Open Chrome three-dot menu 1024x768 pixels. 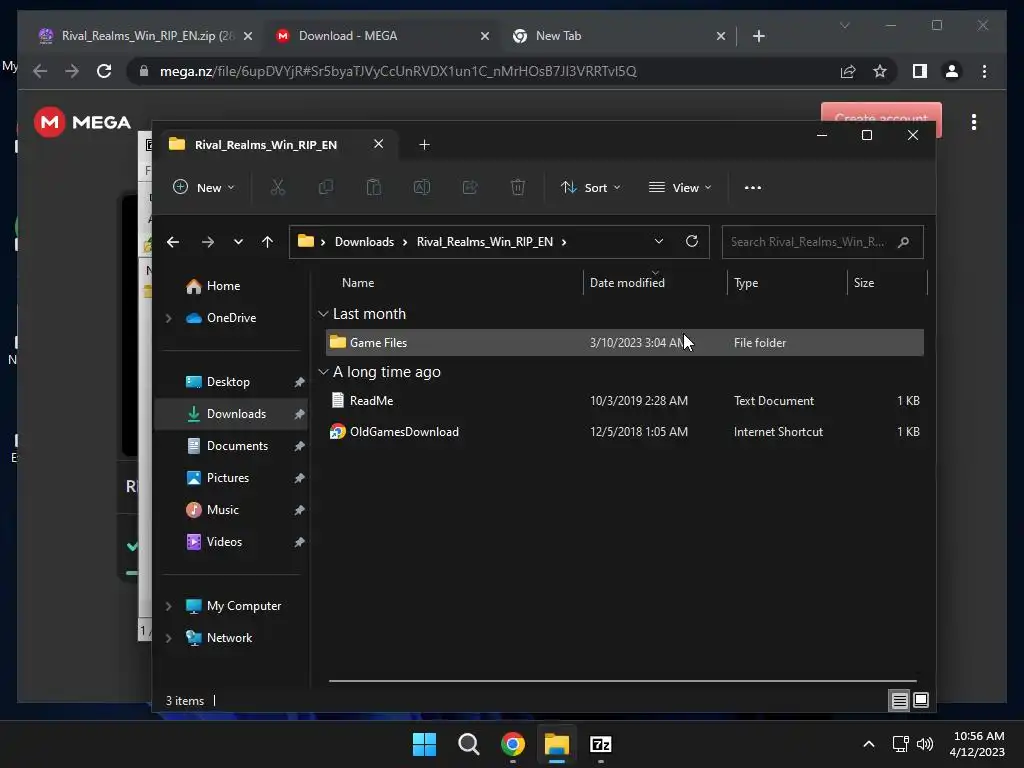tap(984, 71)
